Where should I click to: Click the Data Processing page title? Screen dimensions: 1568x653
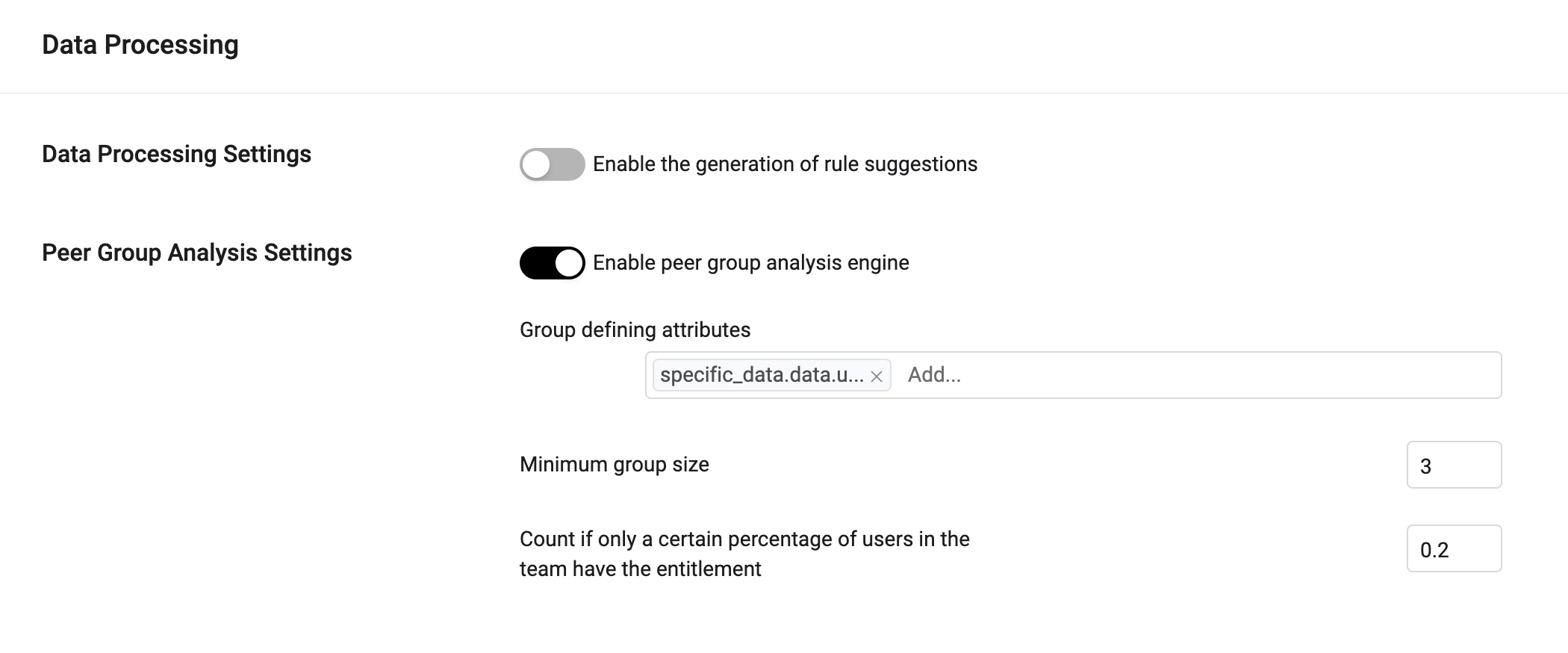[x=140, y=45]
